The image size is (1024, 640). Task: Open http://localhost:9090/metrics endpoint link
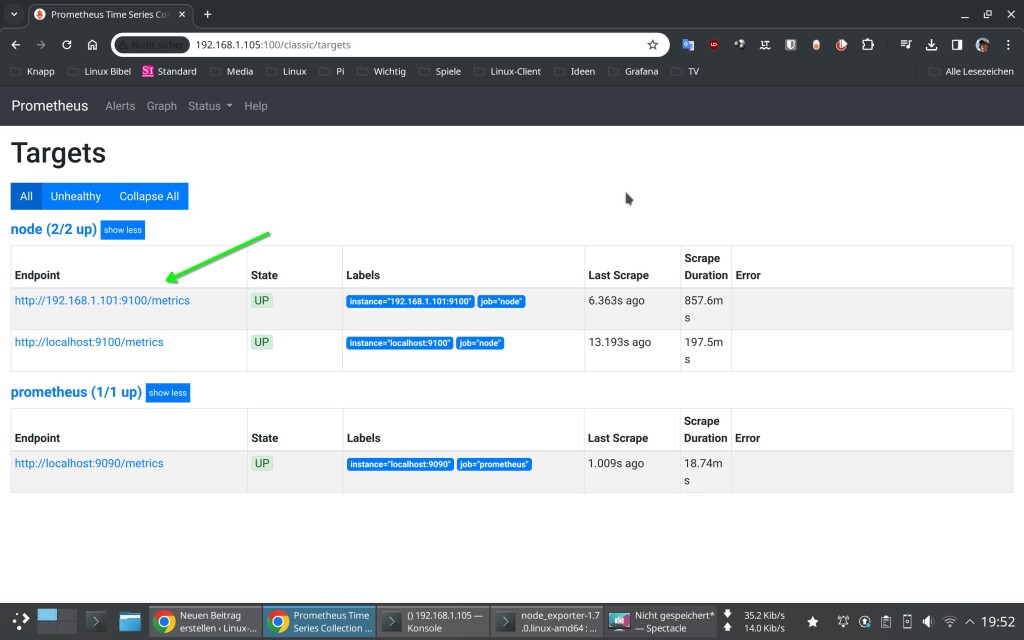click(x=89, y=463)
